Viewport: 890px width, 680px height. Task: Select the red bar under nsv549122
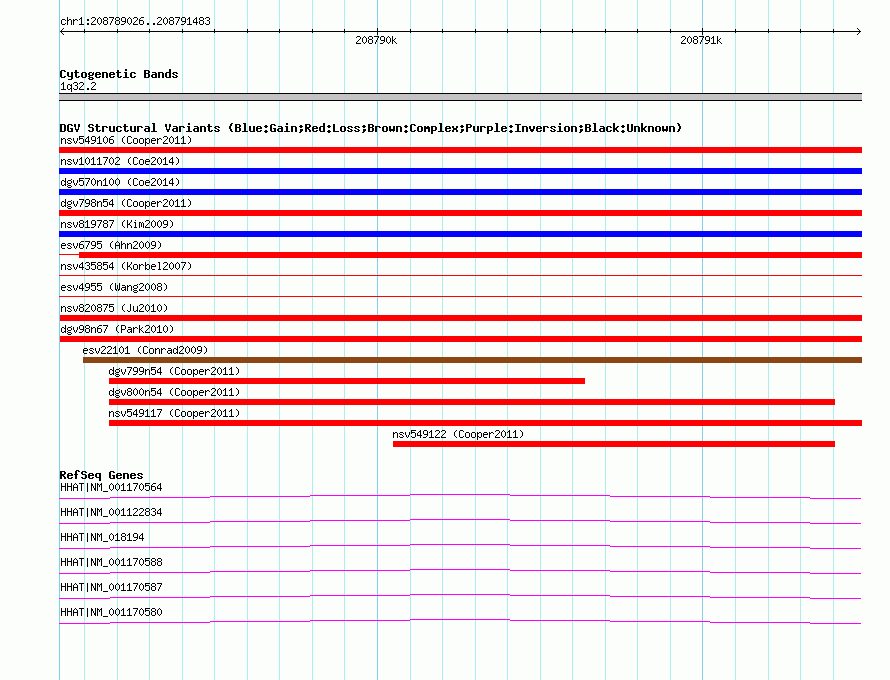pyautogui.click(x=614, y=444)
